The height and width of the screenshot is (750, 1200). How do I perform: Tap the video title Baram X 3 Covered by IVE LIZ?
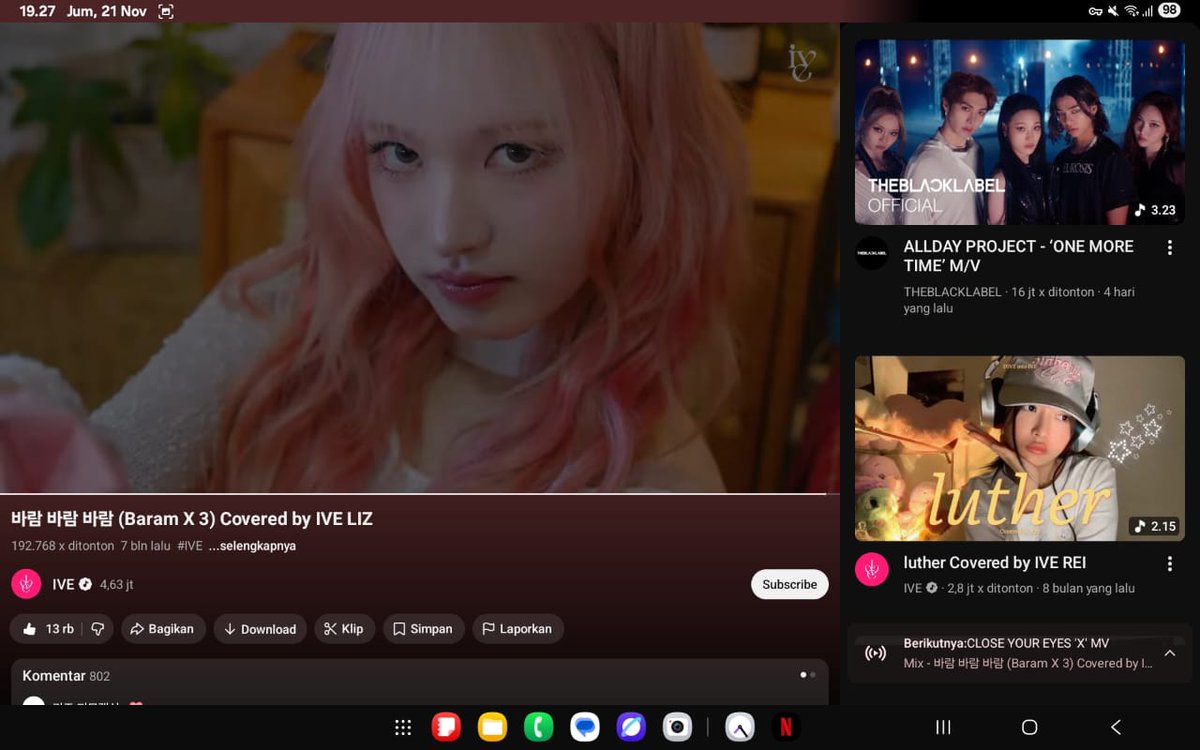pyautogui.click(x=192, y=519)
